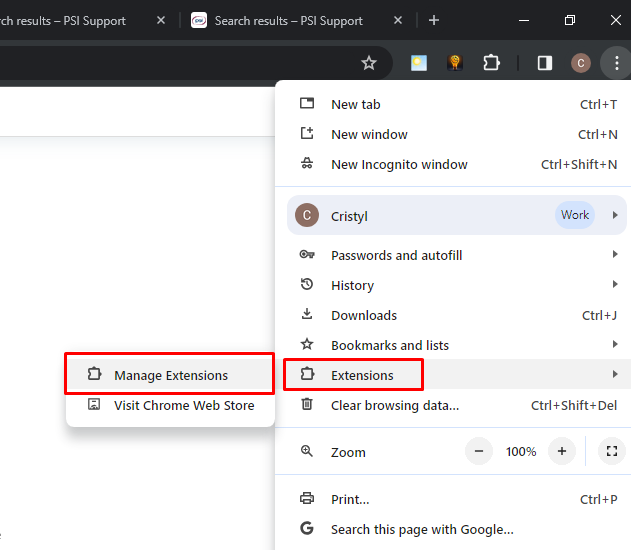Click the store icon beside Visit Chrome Web Store
The width and height of the screenshot is (631, 550).
[x=94, y=404]
